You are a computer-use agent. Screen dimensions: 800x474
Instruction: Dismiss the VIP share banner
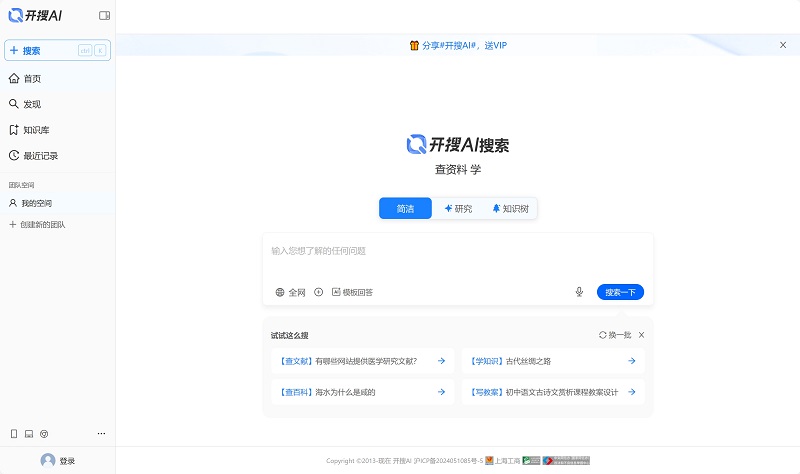click(x=783, y=45)
